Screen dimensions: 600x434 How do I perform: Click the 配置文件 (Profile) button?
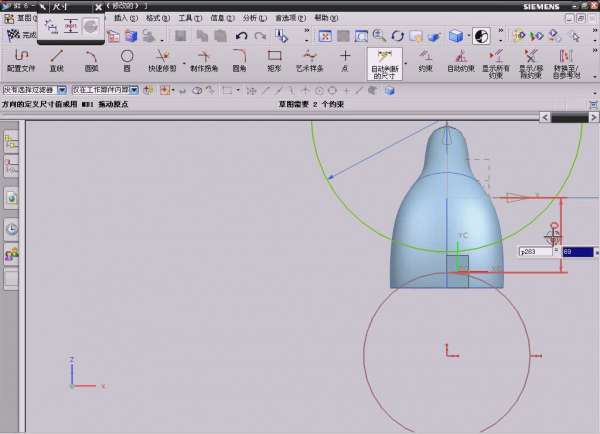click(21, 59)
